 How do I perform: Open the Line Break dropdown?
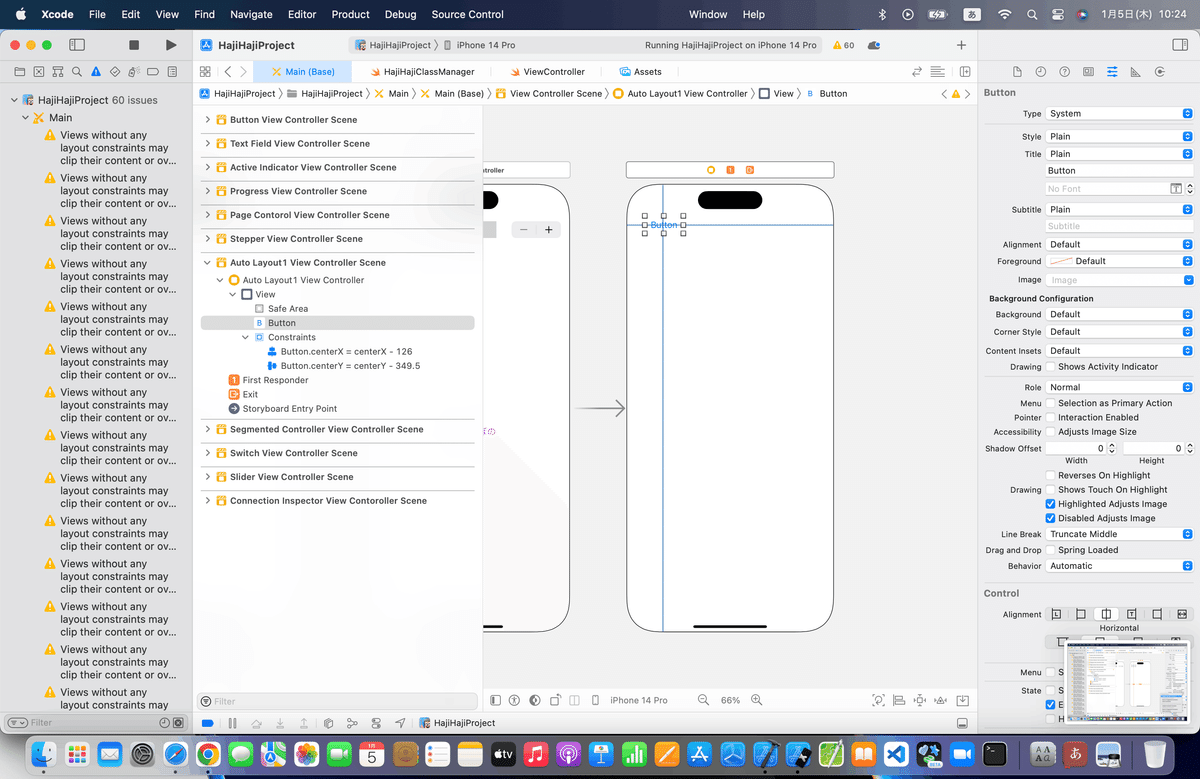tap(1119, 534)
